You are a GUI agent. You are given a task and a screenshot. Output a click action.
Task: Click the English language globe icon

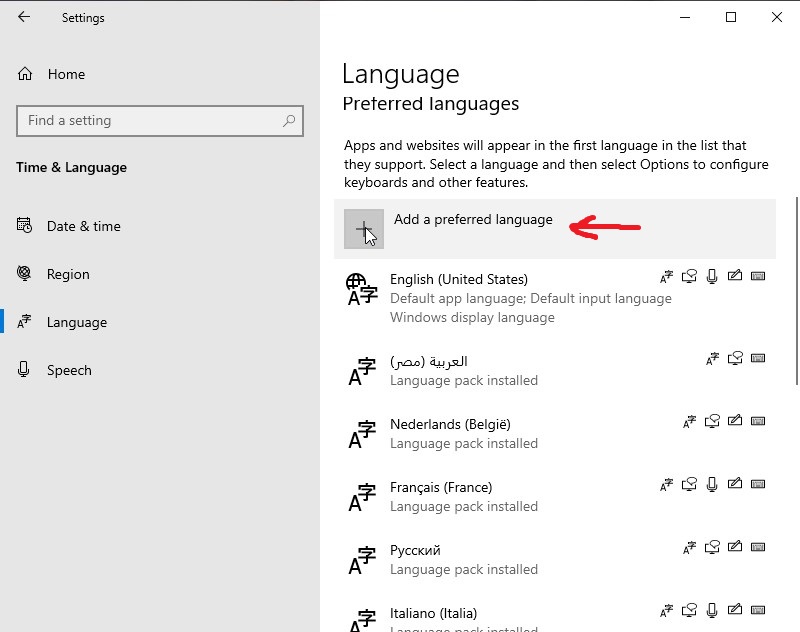pyautogui.click(x=362, y=289)
